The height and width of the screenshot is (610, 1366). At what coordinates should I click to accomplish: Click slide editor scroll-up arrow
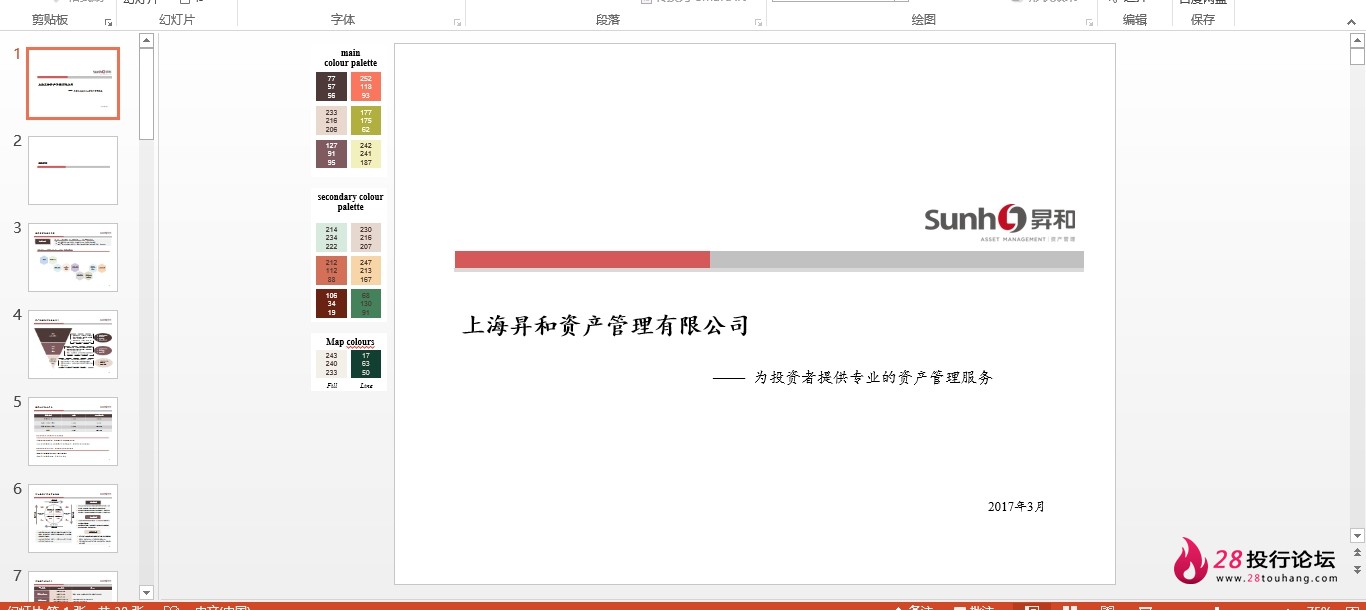coord(1357,41)
